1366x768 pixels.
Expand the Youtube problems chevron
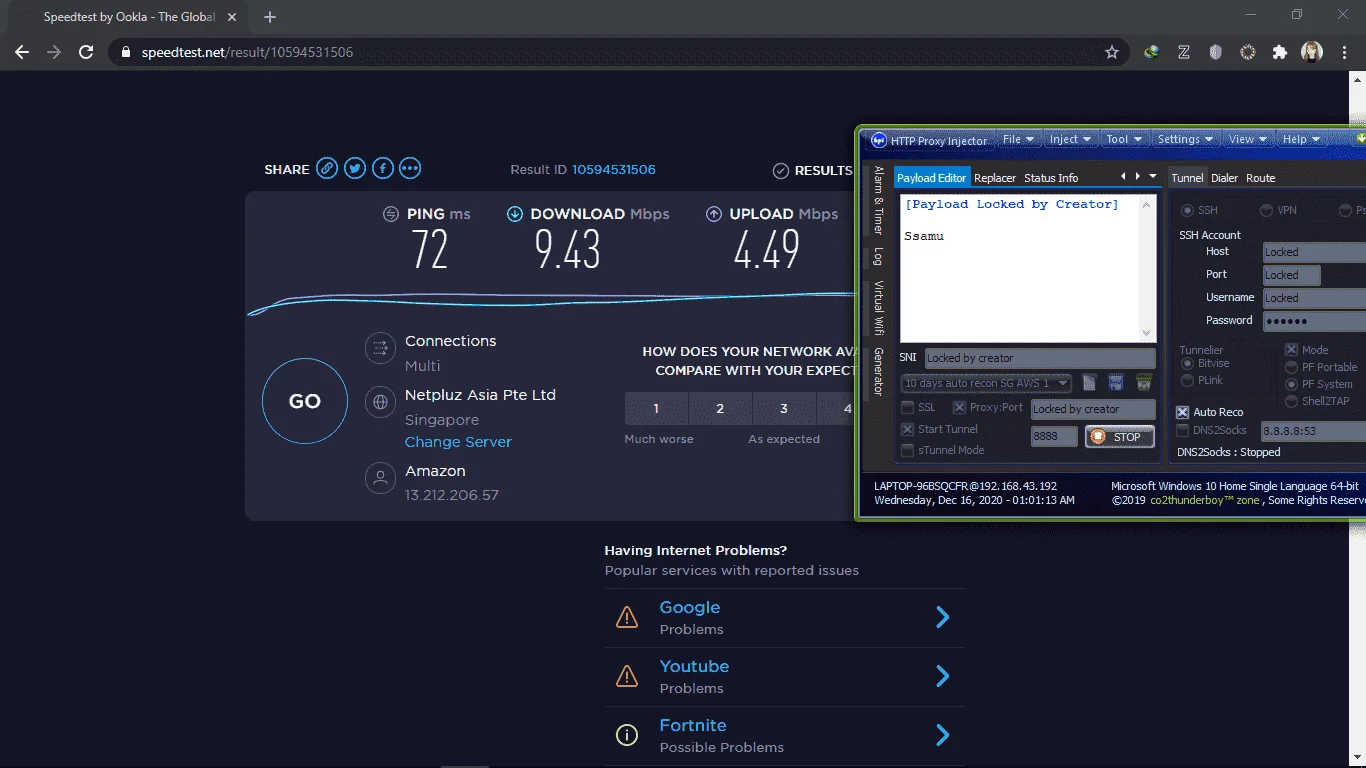pos(942,676)
